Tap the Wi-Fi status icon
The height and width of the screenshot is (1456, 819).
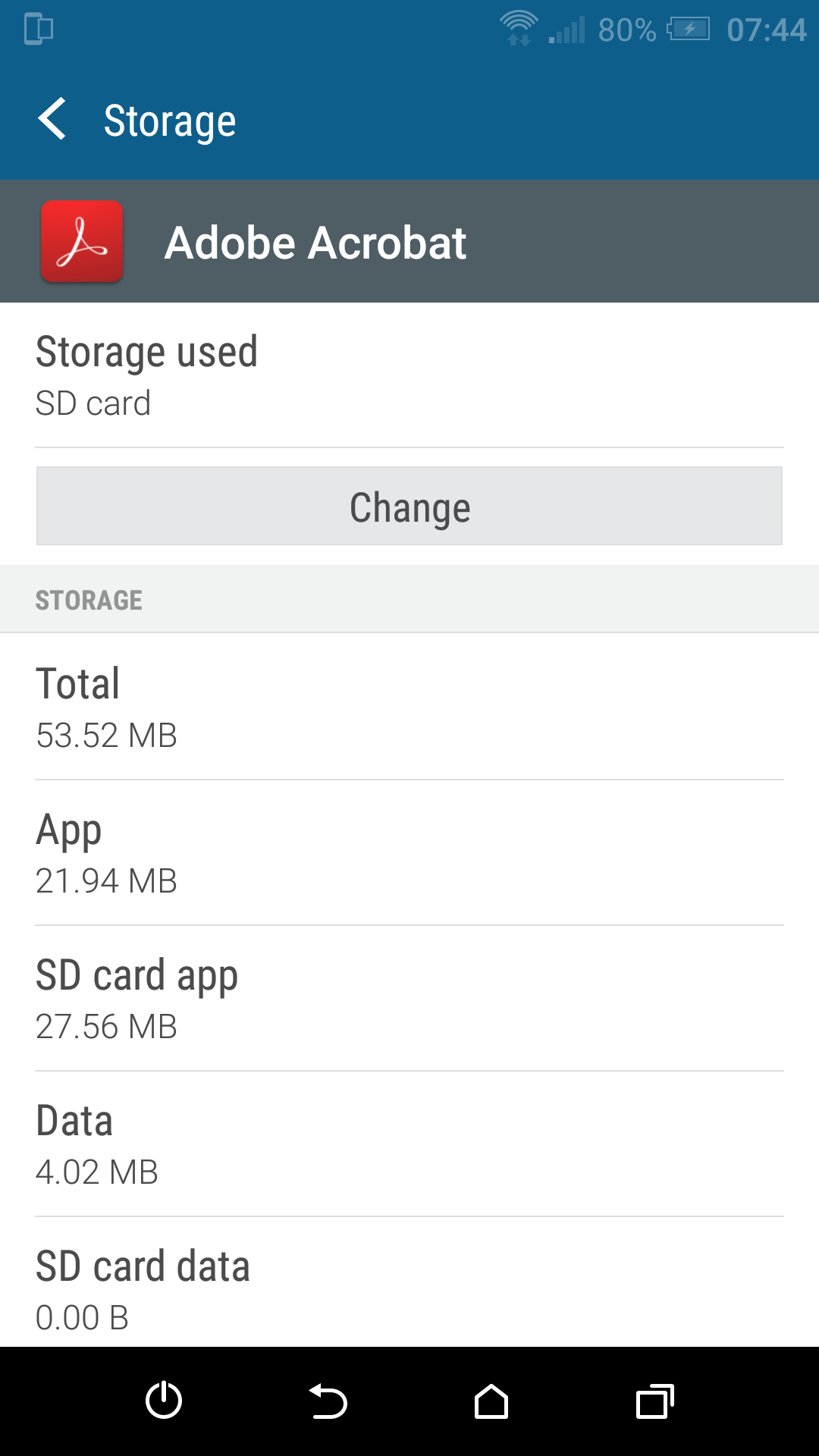pyautogui.click(x=519, y=29)
